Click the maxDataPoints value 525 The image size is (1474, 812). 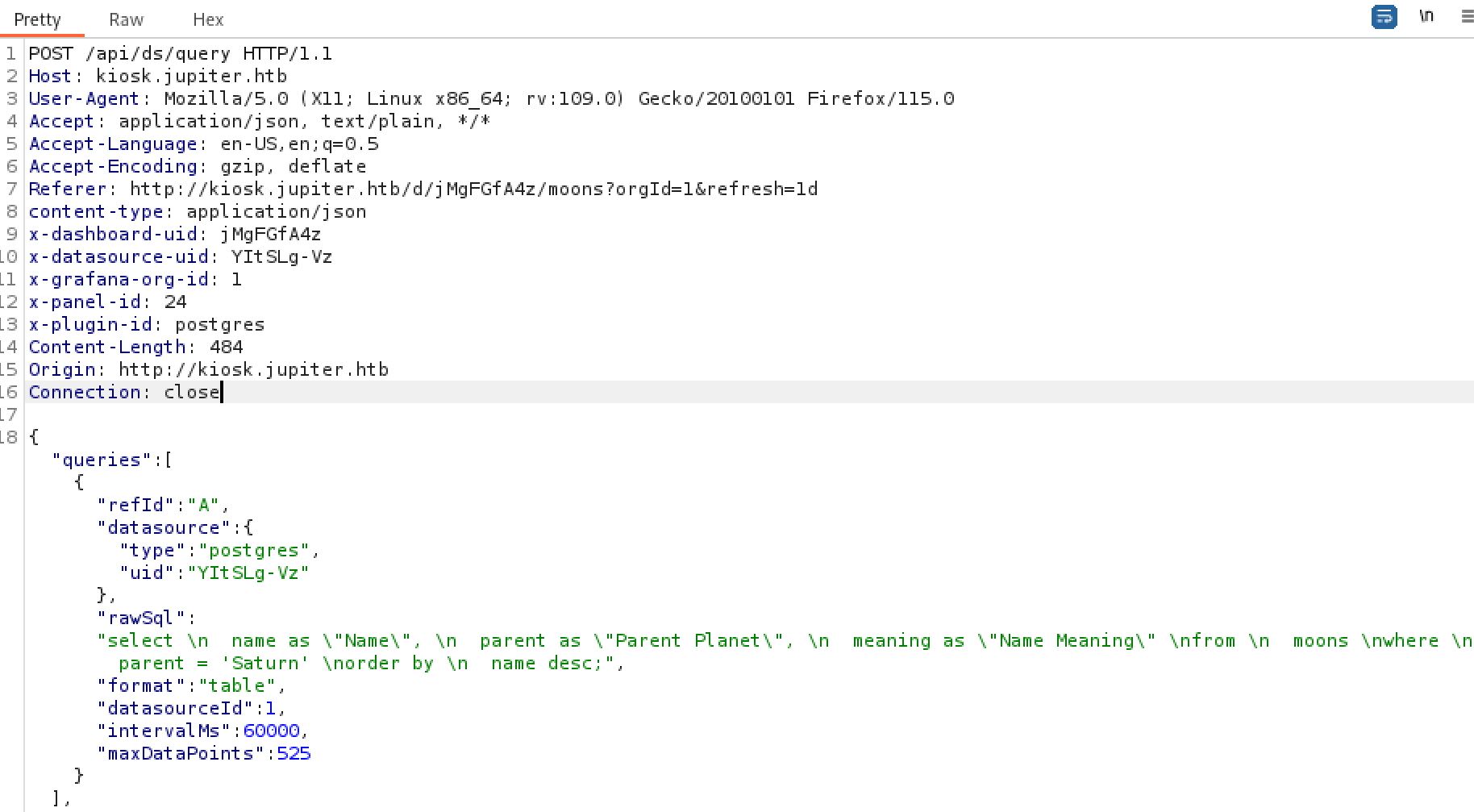294,754
